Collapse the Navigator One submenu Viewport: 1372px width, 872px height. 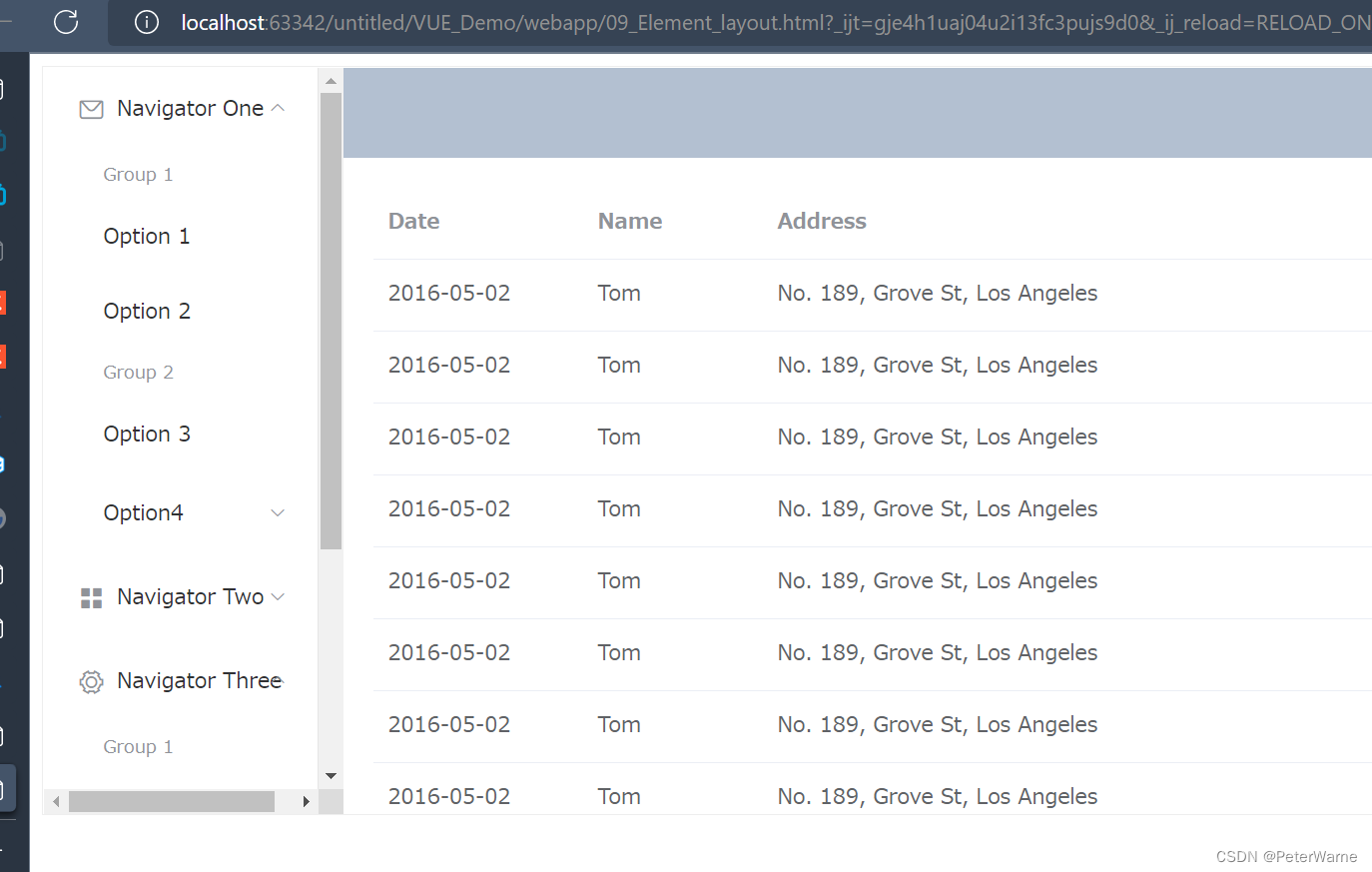tap(278, 108)
